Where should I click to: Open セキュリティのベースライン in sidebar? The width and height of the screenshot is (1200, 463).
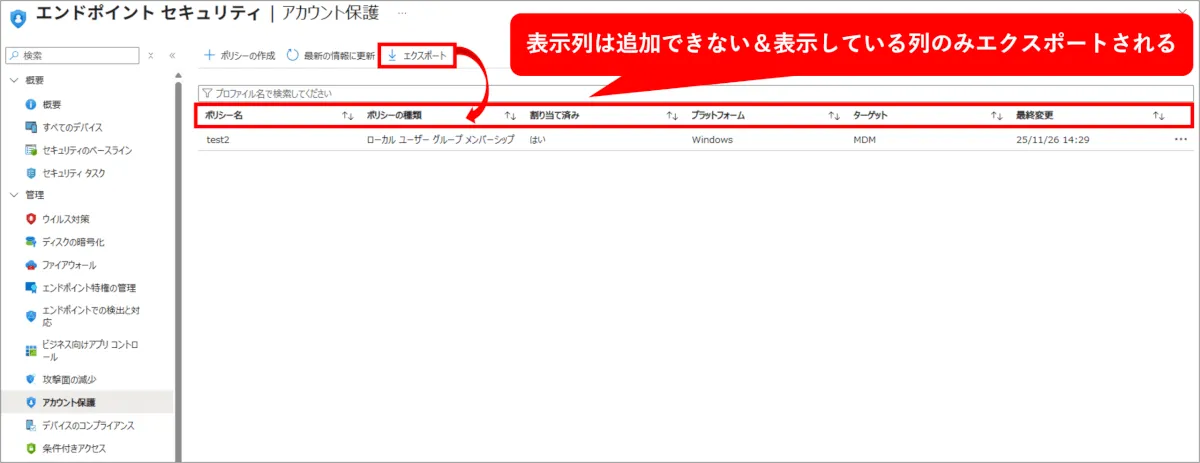pyautogui.click(x=87, y=150)
